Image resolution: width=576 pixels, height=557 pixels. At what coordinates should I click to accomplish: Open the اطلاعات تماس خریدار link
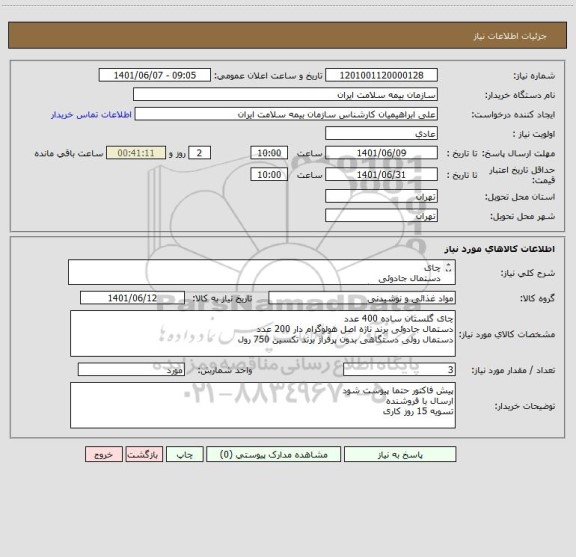91,115
